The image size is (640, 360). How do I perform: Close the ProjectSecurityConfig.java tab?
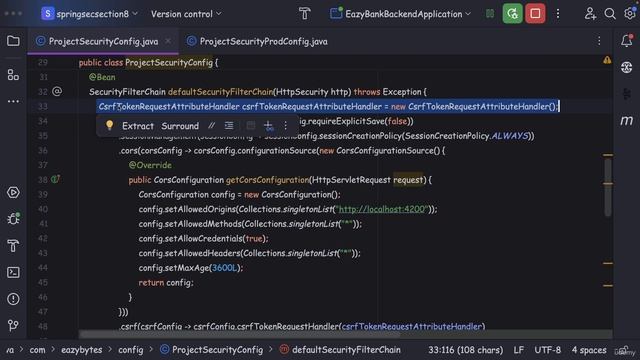pos(168,41)
